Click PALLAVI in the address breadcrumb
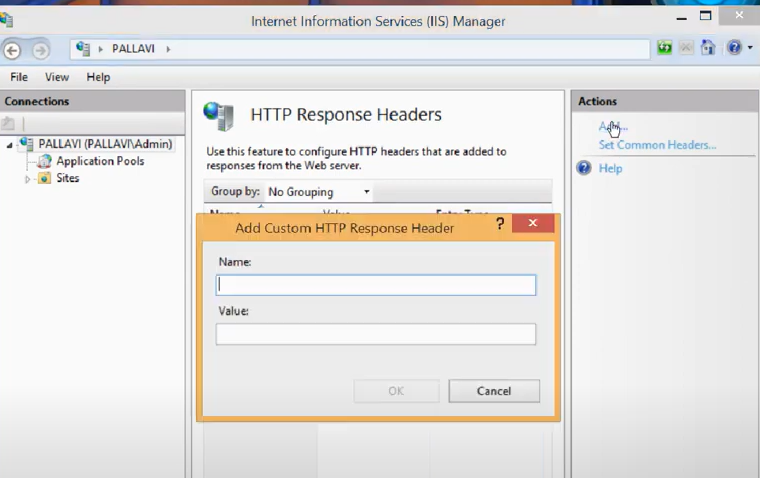The image size is (760, 478). coord(133,49)
